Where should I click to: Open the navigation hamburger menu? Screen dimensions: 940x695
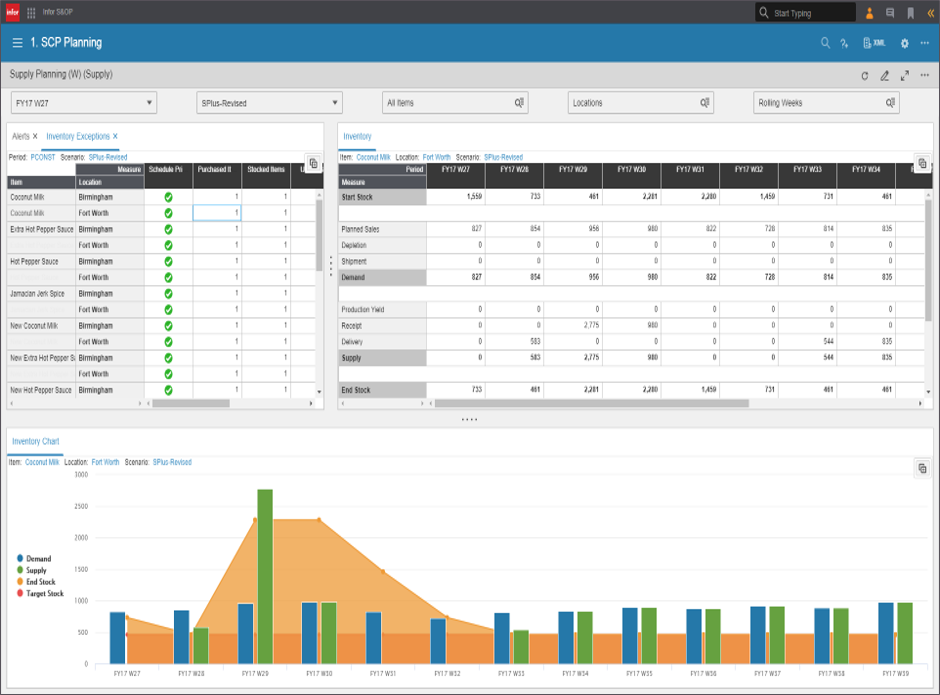tap(16, 44)
